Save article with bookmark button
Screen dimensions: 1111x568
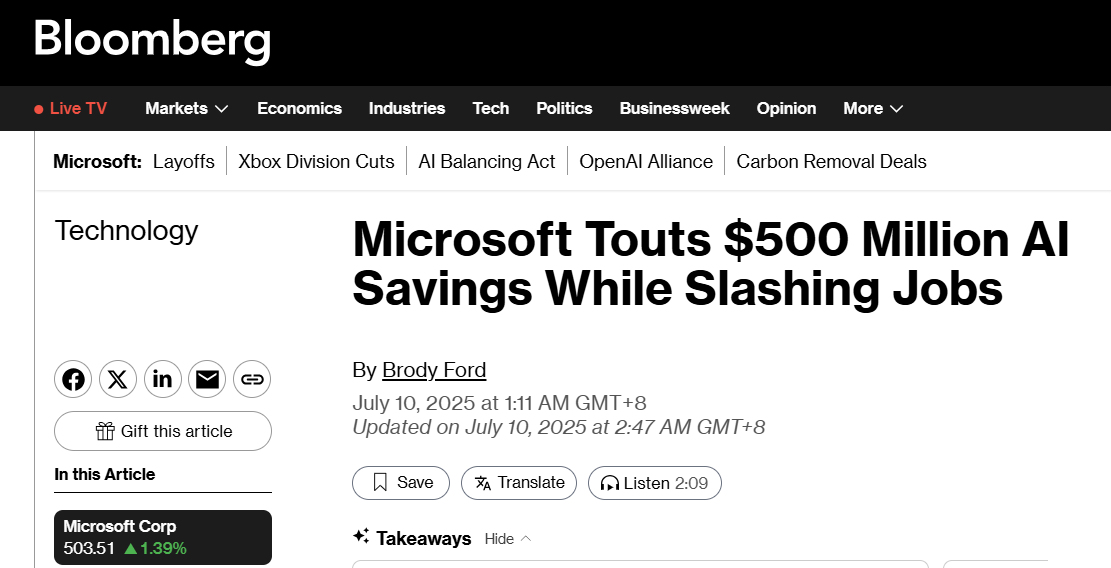tap(401, 483)
